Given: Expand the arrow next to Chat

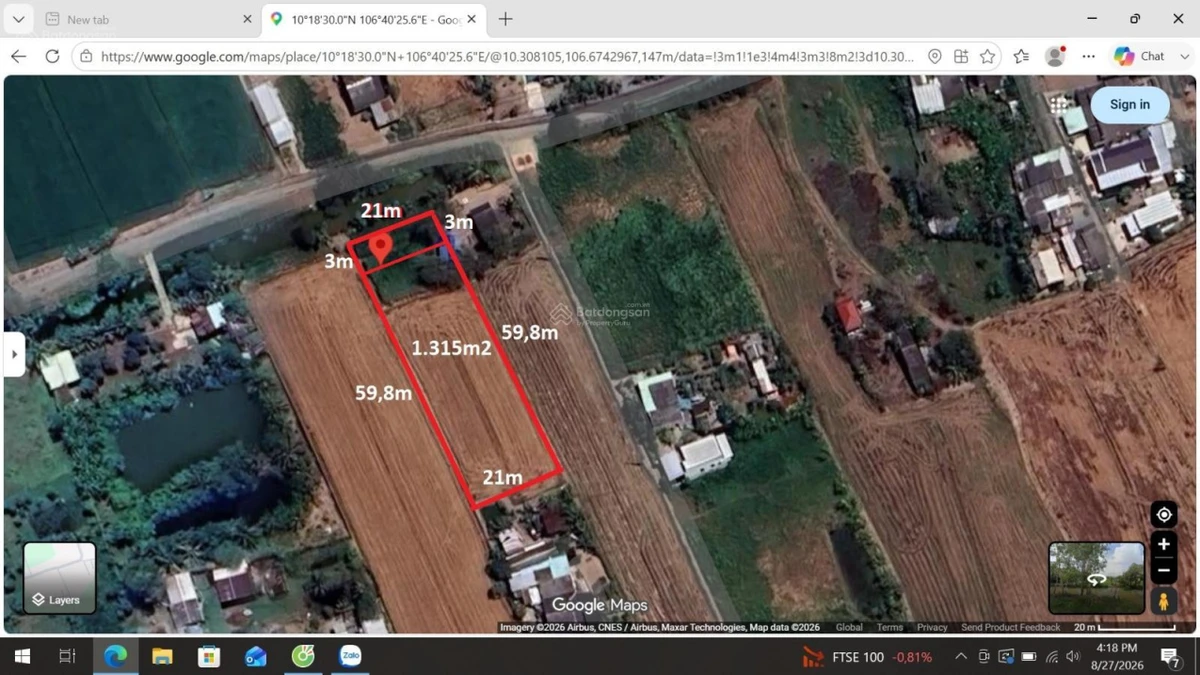Looking at the screenshot, I should tap(1184, 57).
